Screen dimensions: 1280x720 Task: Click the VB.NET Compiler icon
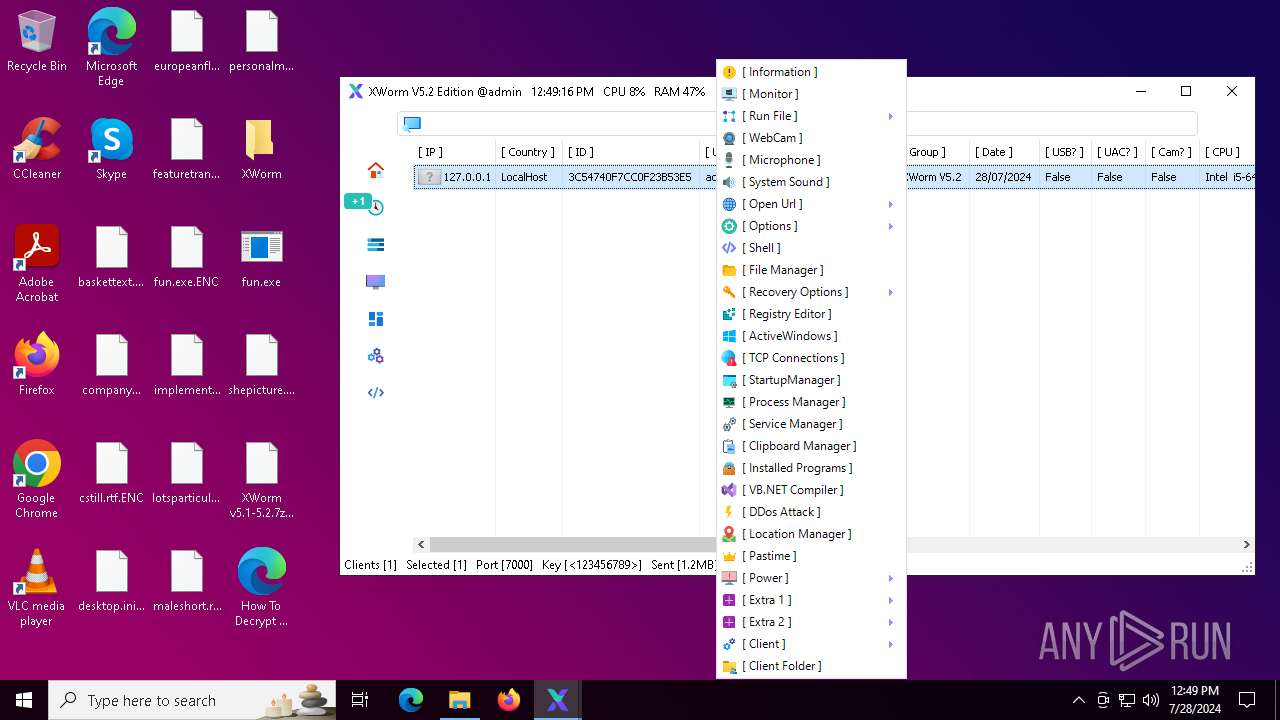point(729,490)
